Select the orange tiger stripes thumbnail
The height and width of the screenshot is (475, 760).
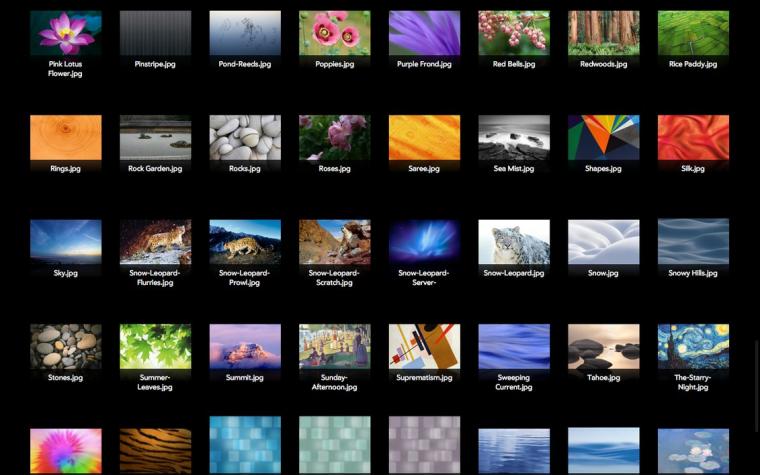click(155, 451)
